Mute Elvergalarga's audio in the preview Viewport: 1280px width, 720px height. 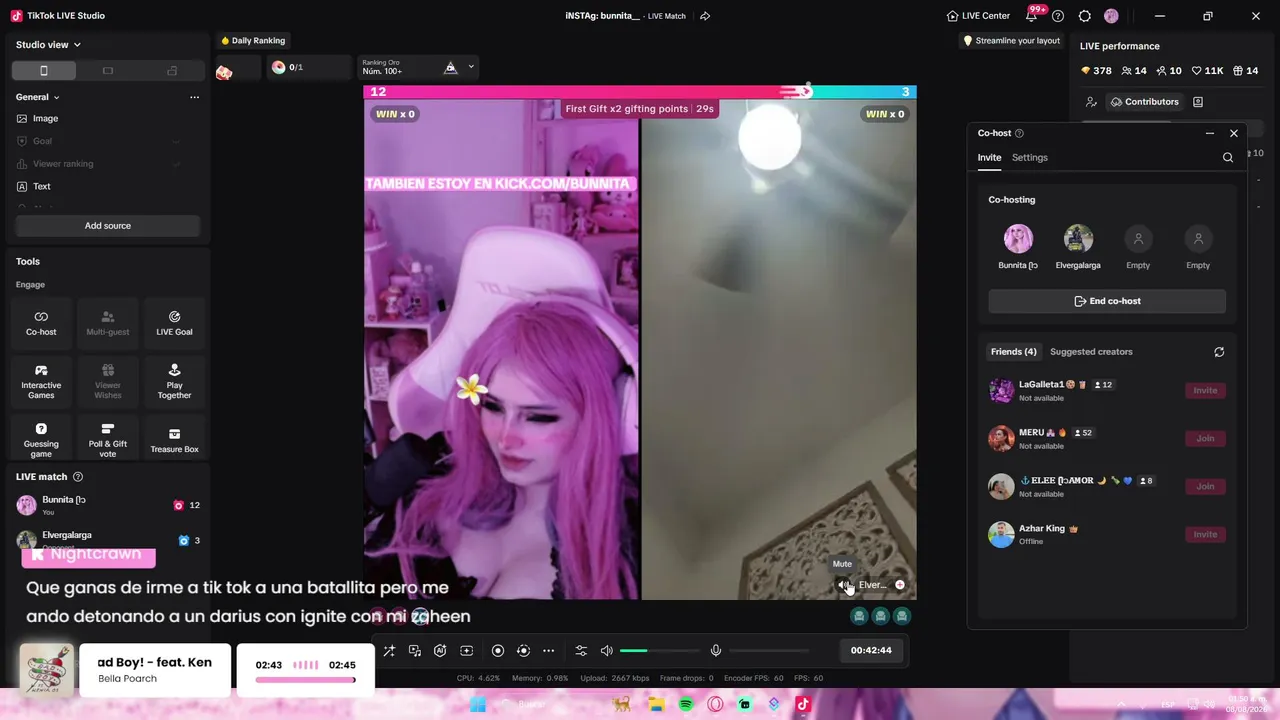click(844, 585)
